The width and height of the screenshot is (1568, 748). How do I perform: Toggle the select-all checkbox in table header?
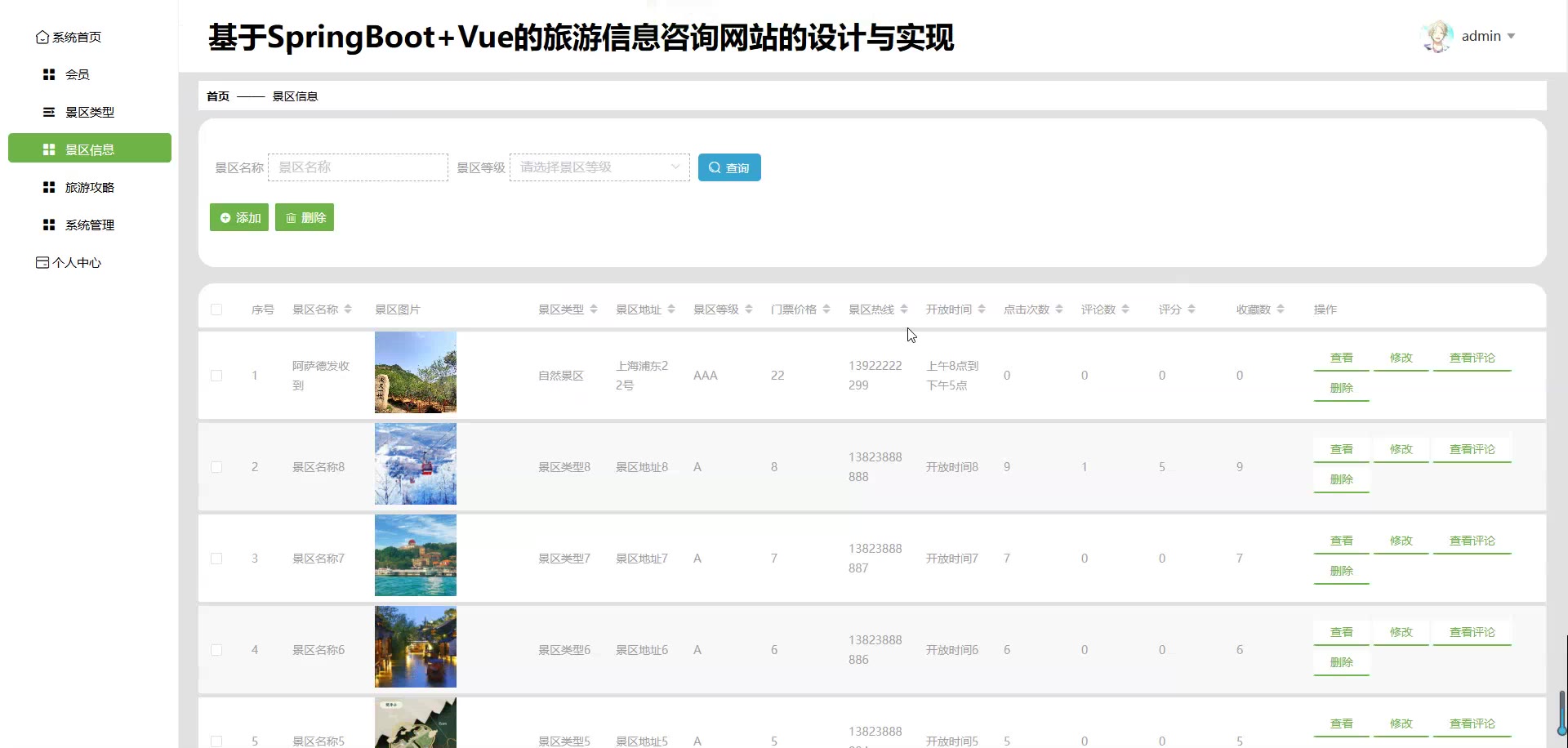[216, 309]
